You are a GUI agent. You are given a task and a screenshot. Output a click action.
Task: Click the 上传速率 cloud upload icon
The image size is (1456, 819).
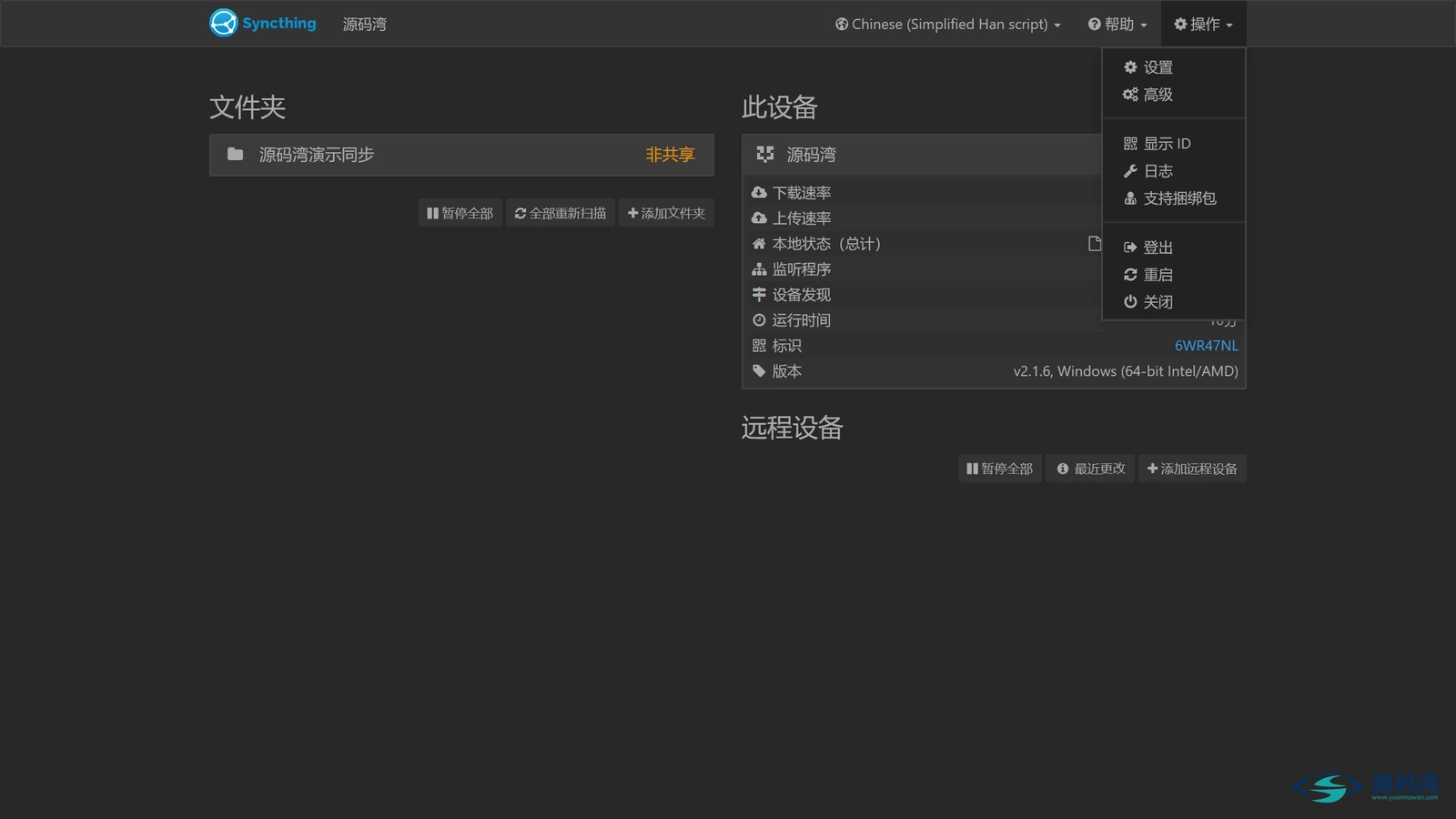pyautogui.click(x=759, y=217)
